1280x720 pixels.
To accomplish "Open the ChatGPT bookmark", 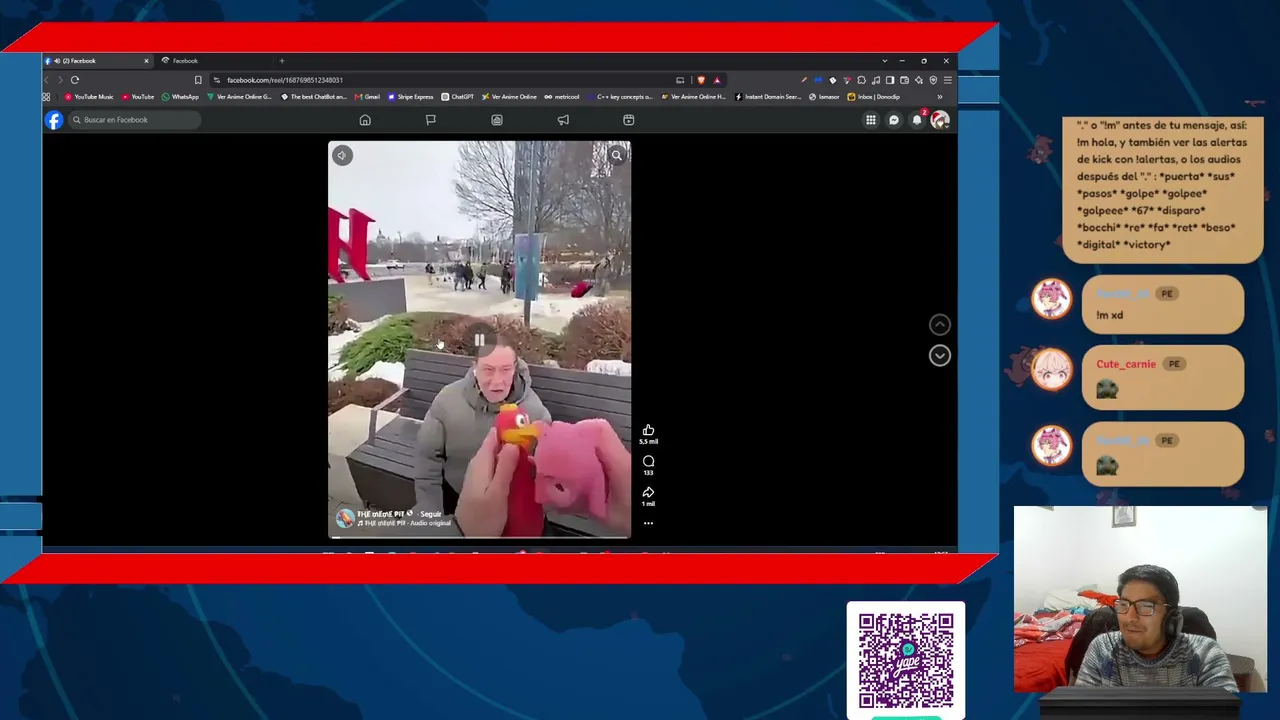I will click(x=457, y=97).
